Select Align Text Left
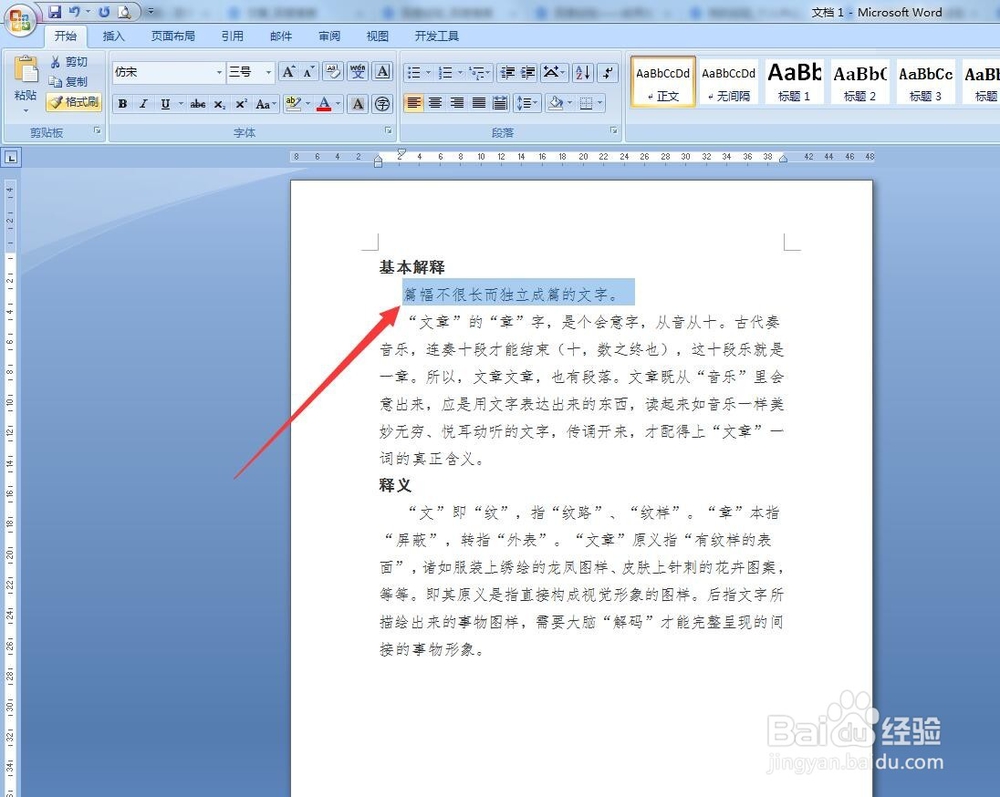 (x=414, y=103)
